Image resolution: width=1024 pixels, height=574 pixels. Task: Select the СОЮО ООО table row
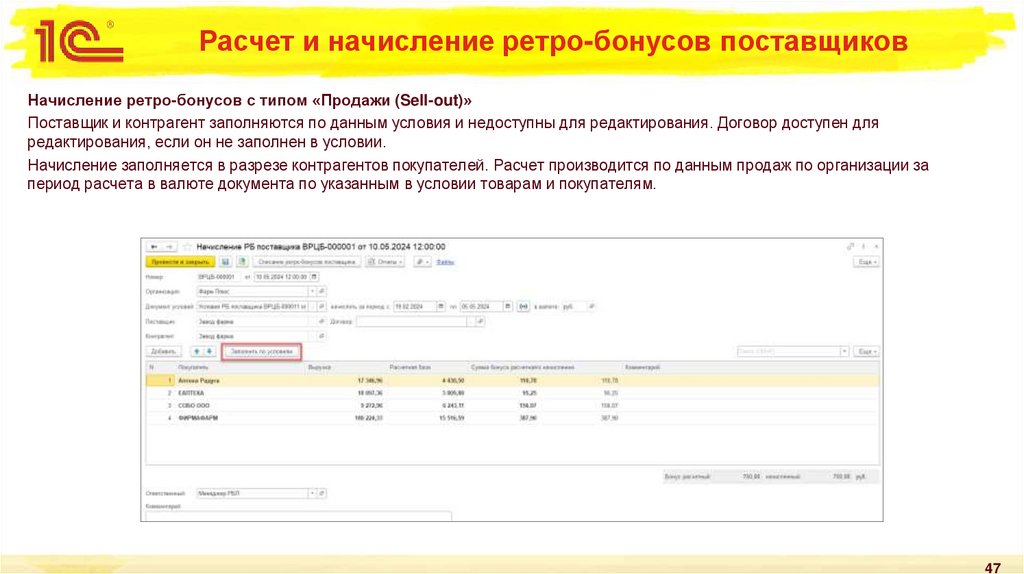point(513,406)
